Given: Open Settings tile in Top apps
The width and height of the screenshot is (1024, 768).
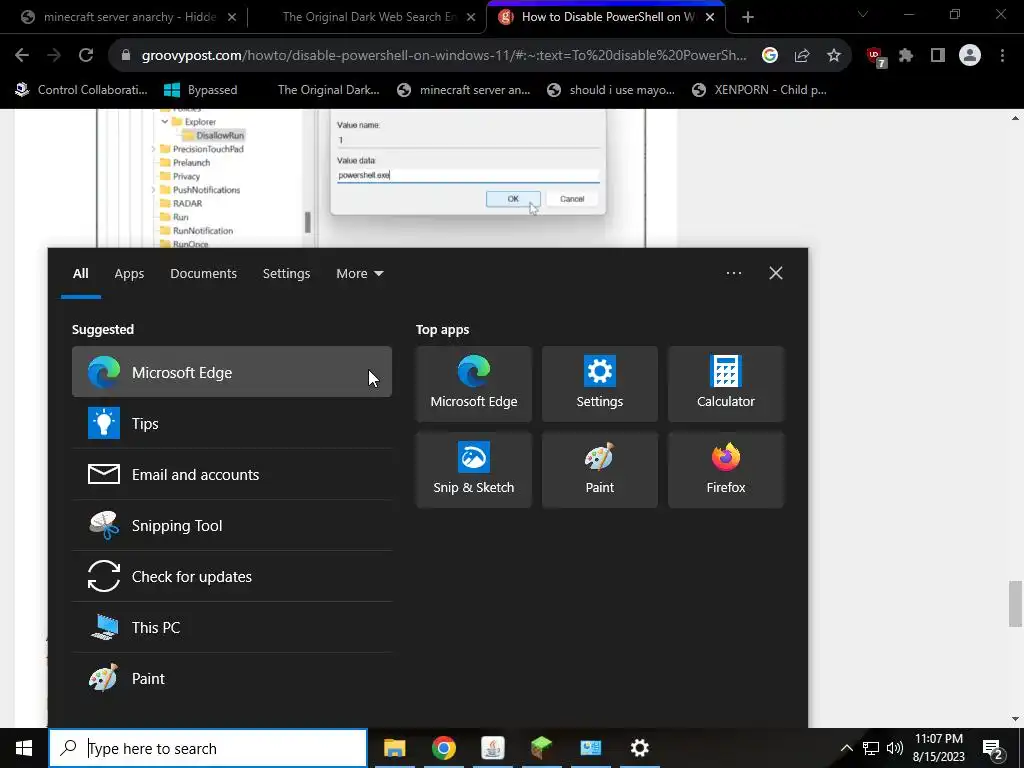Looking at the screenshot, I should point(600,384).
